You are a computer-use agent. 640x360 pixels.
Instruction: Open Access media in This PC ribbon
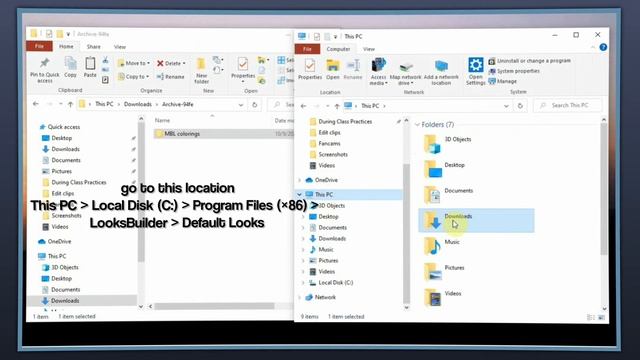[x=378, y=71]
